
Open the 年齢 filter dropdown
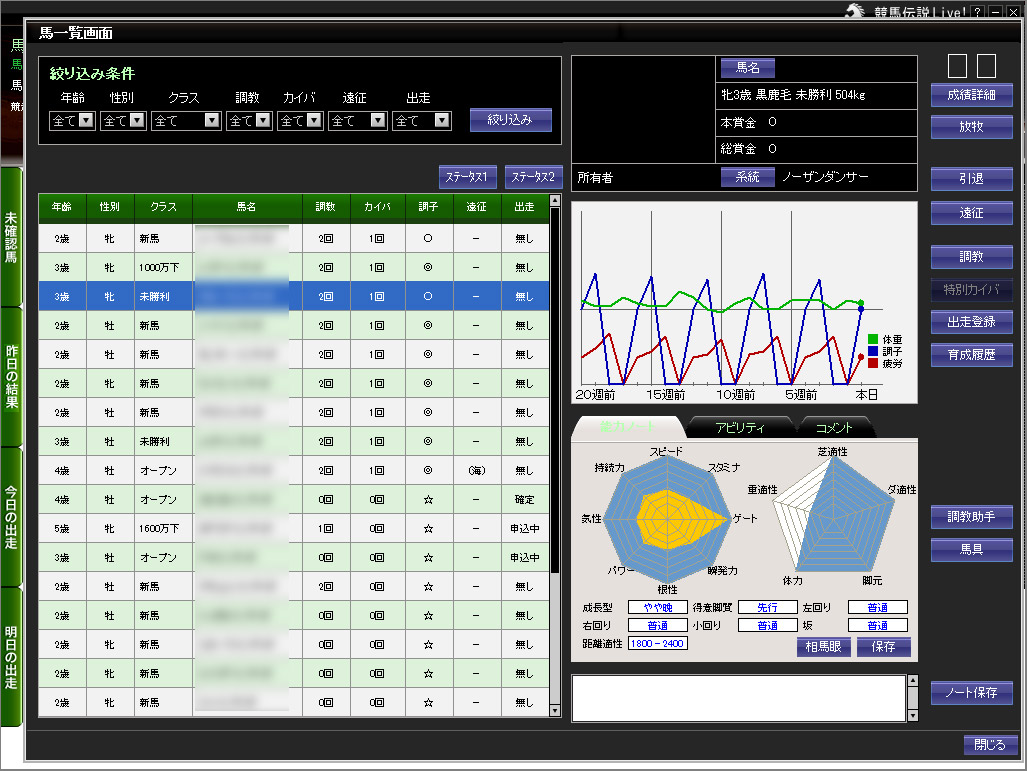[86, 121]
